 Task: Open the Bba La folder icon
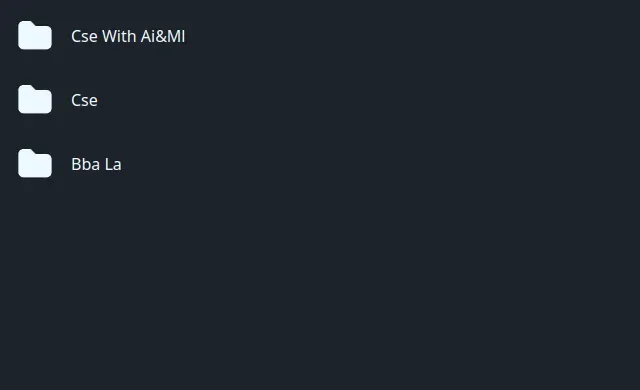(x=35, y=164)
